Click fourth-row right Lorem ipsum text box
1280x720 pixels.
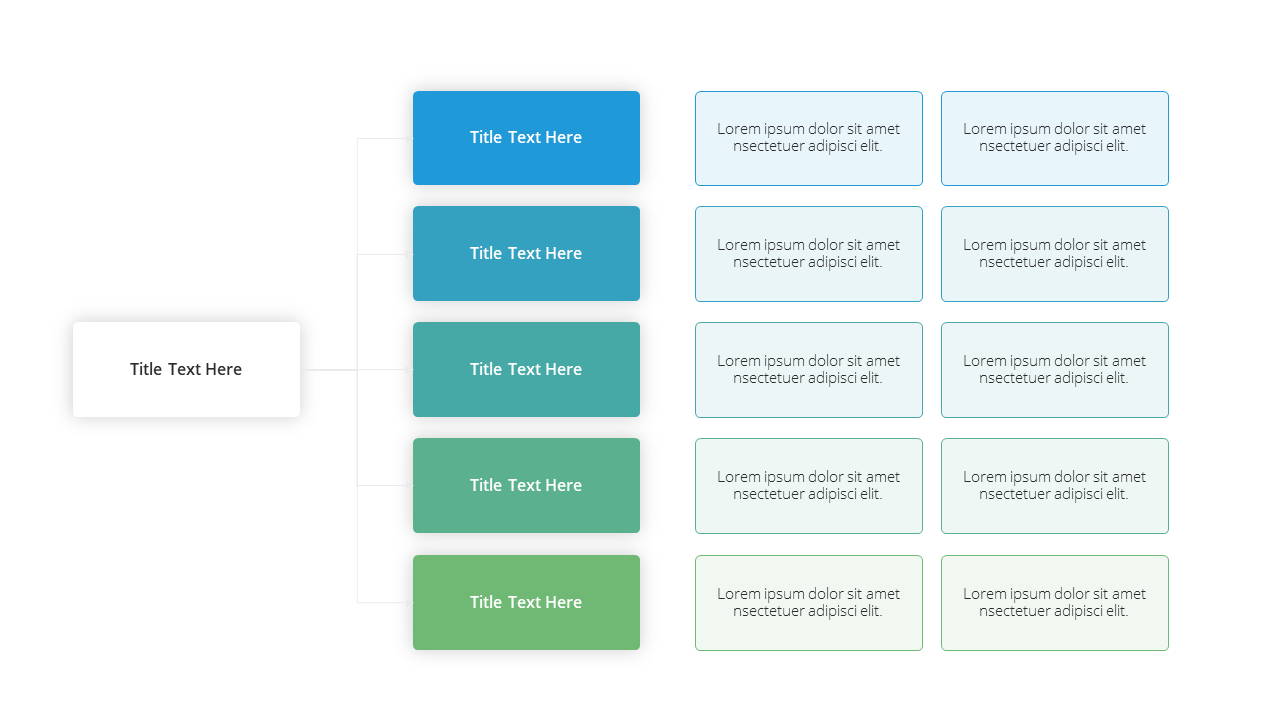1055,486
